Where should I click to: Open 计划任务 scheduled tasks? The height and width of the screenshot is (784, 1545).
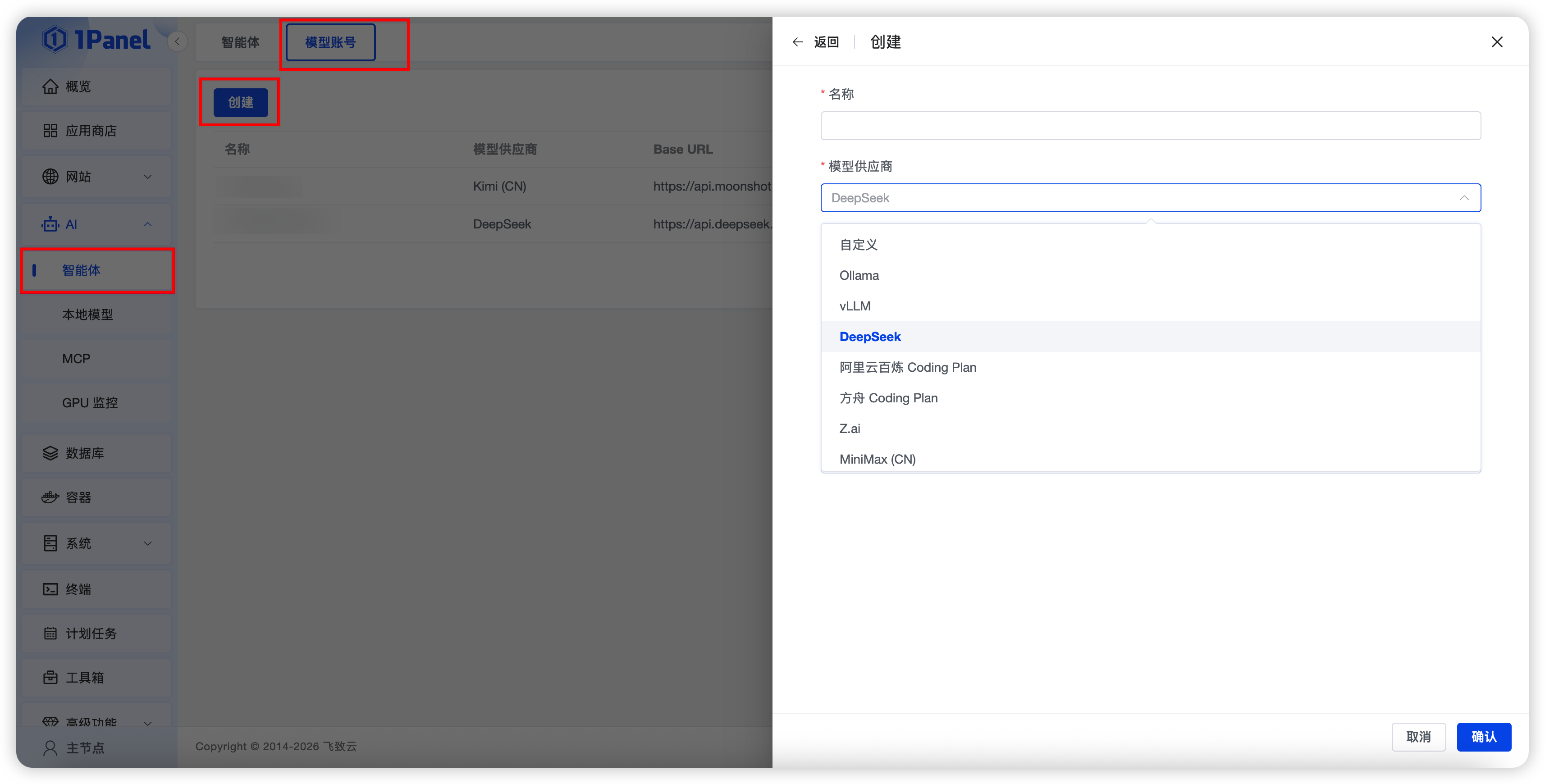91,634
